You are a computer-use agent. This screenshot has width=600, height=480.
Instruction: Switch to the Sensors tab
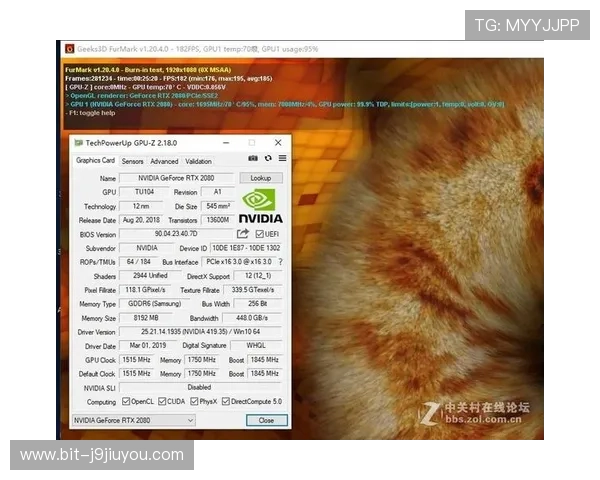pos(133,161)
